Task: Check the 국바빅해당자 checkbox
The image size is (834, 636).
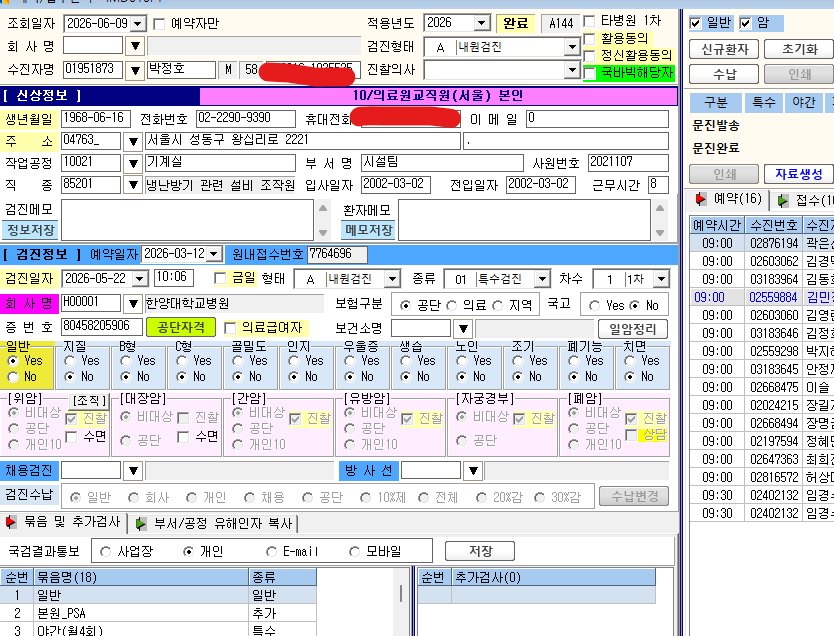Action: 589,73
